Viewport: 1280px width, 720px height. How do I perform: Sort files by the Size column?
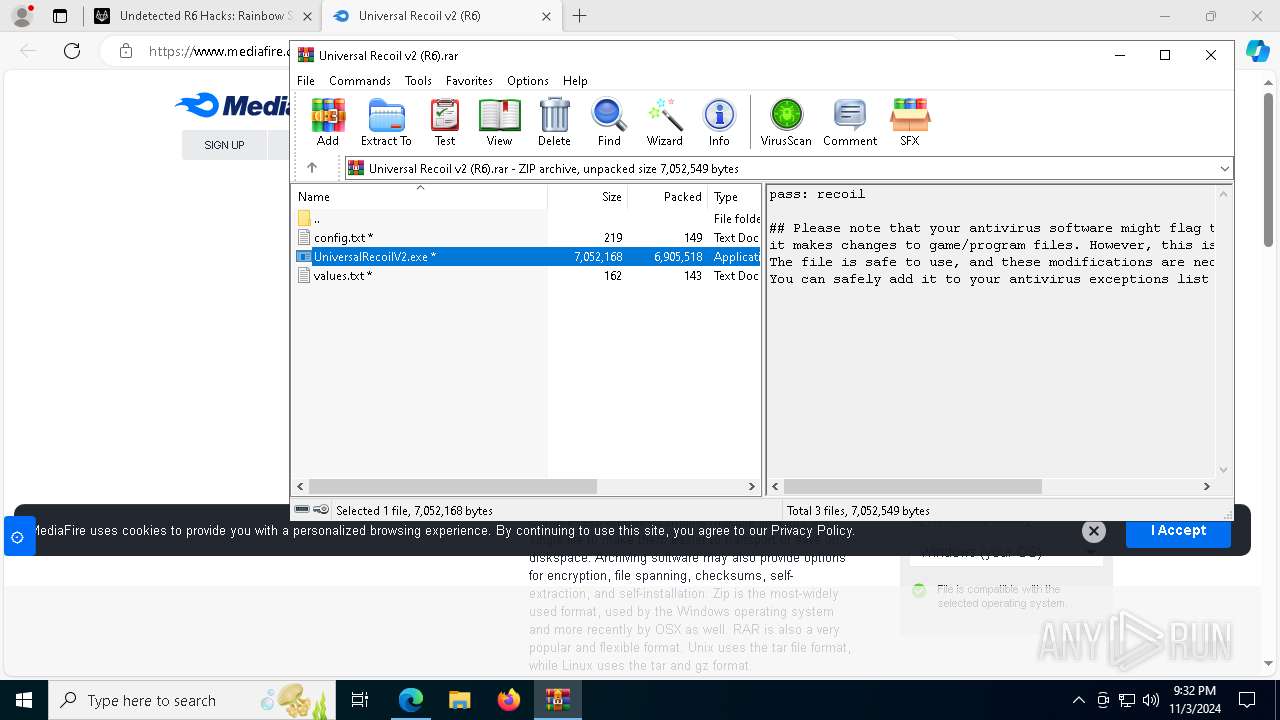tap(588, 197)
